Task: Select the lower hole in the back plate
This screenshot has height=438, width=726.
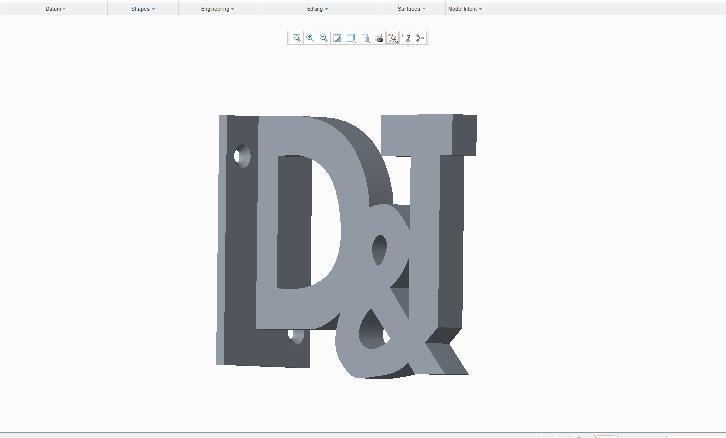Action: tap(296, 336)
